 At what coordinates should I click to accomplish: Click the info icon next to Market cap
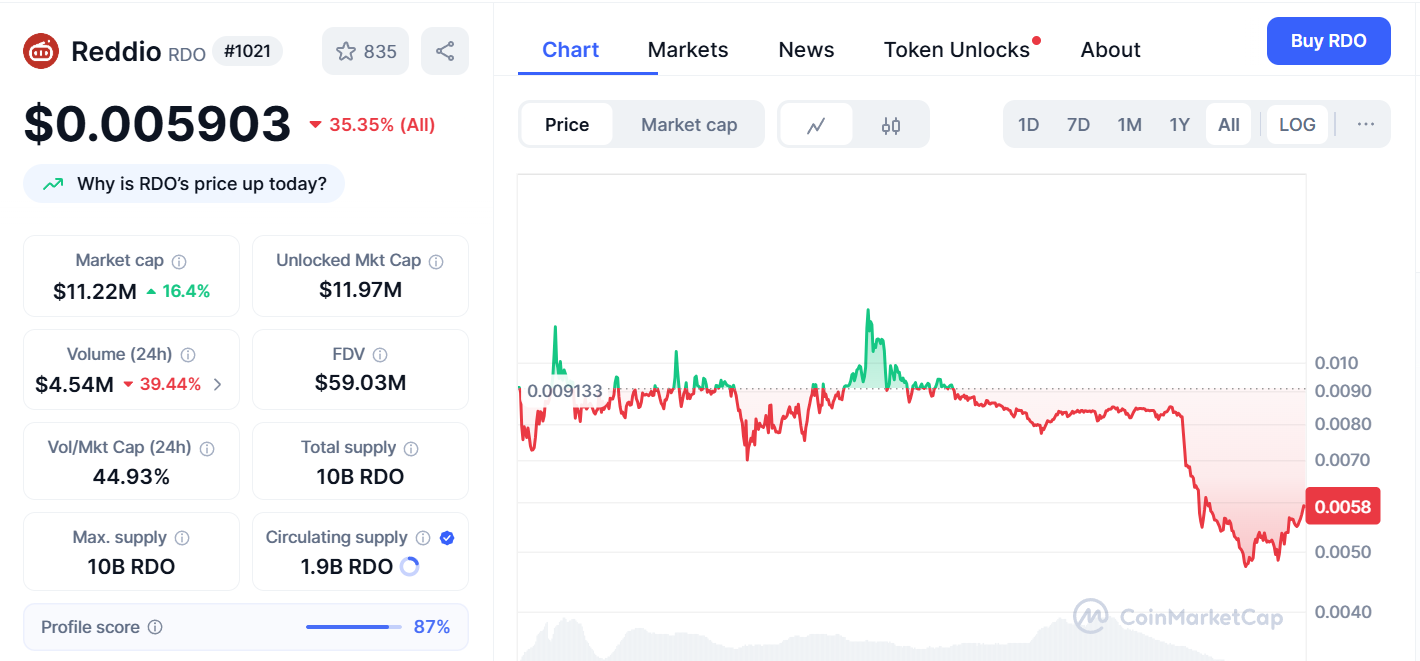(179, 261)
